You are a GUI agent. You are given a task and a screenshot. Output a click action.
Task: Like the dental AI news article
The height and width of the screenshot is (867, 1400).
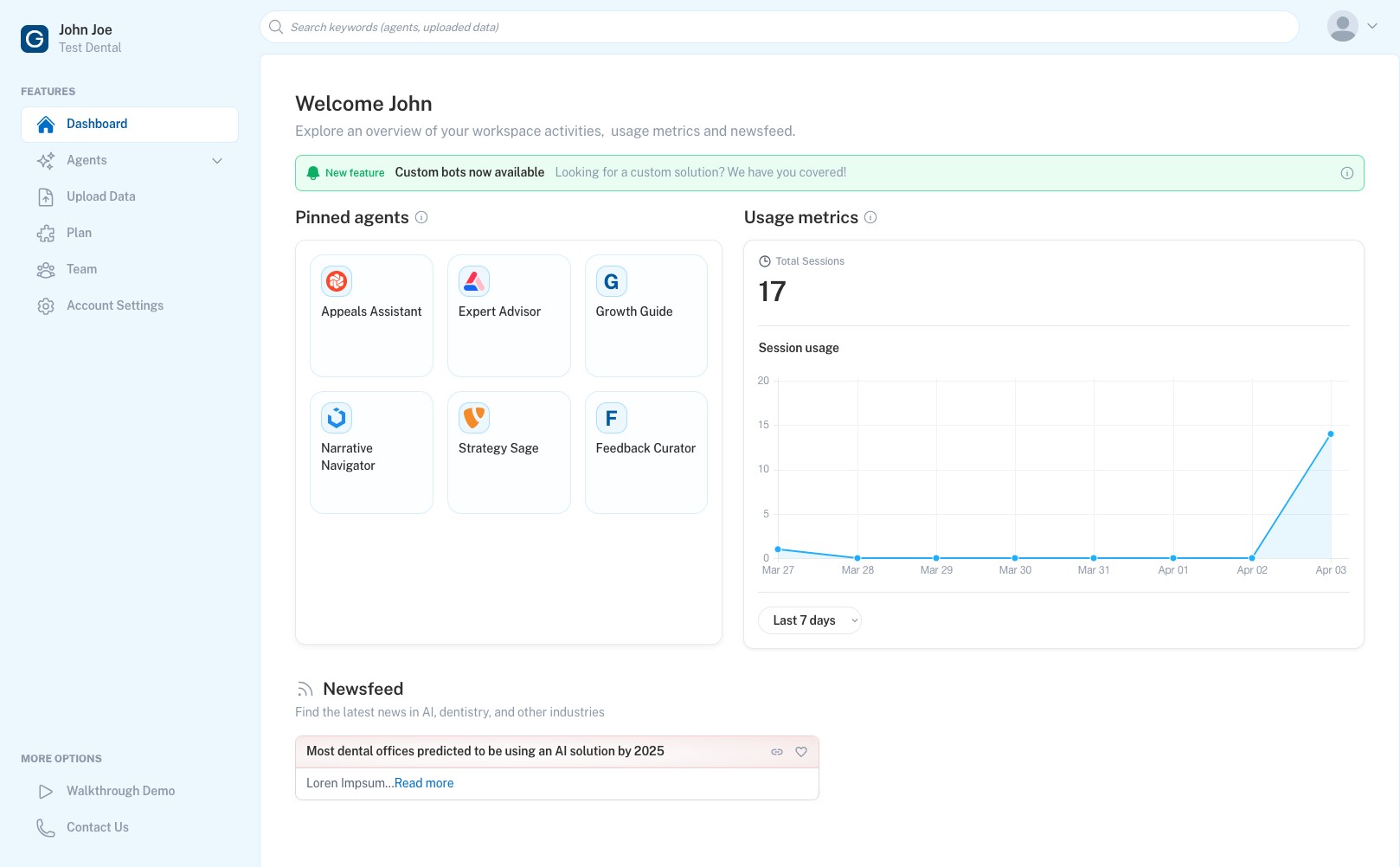[801, 752]
